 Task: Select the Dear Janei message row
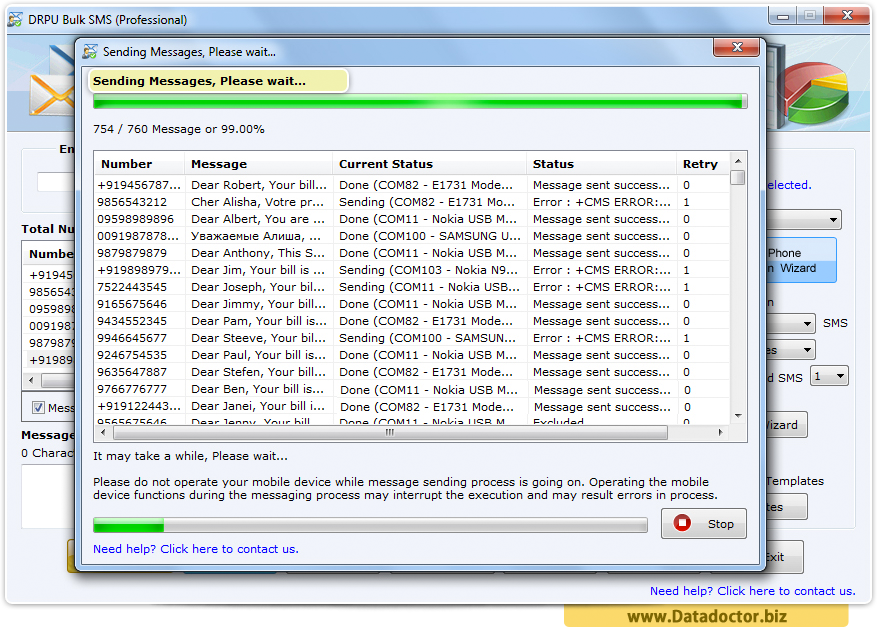tap(412, 407)
